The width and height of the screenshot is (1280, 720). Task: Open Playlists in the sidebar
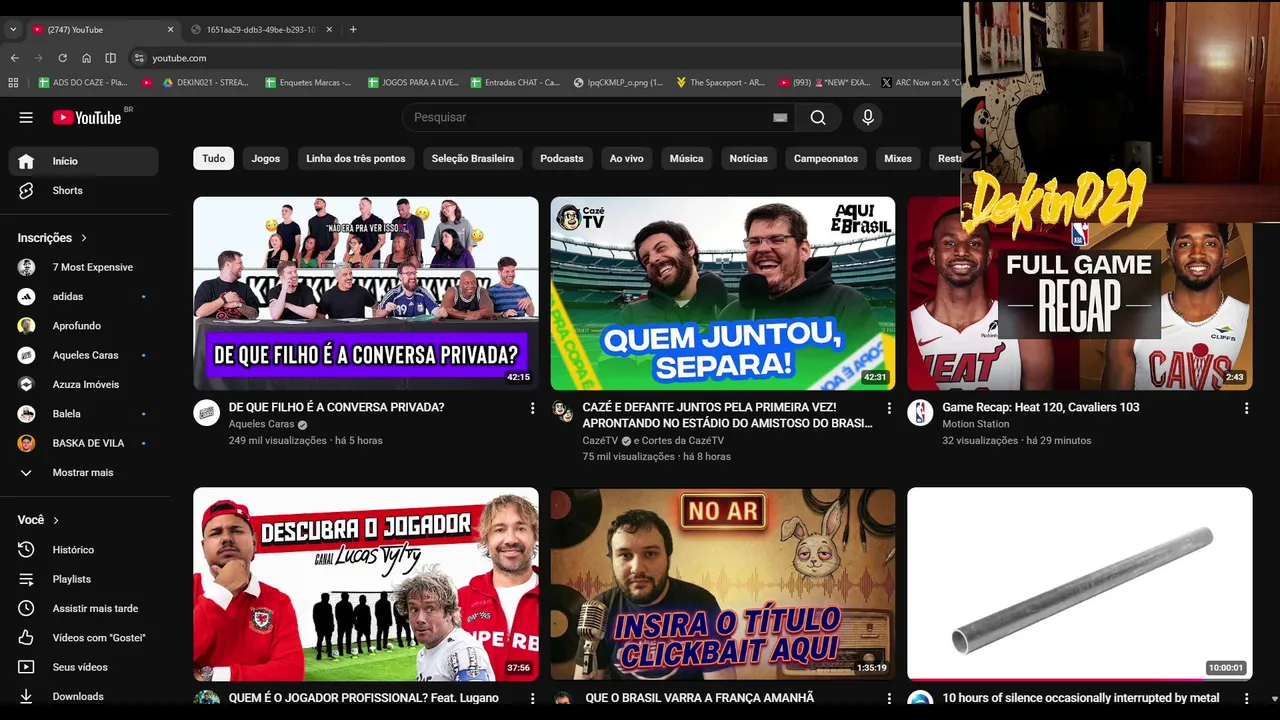[84, 579]
